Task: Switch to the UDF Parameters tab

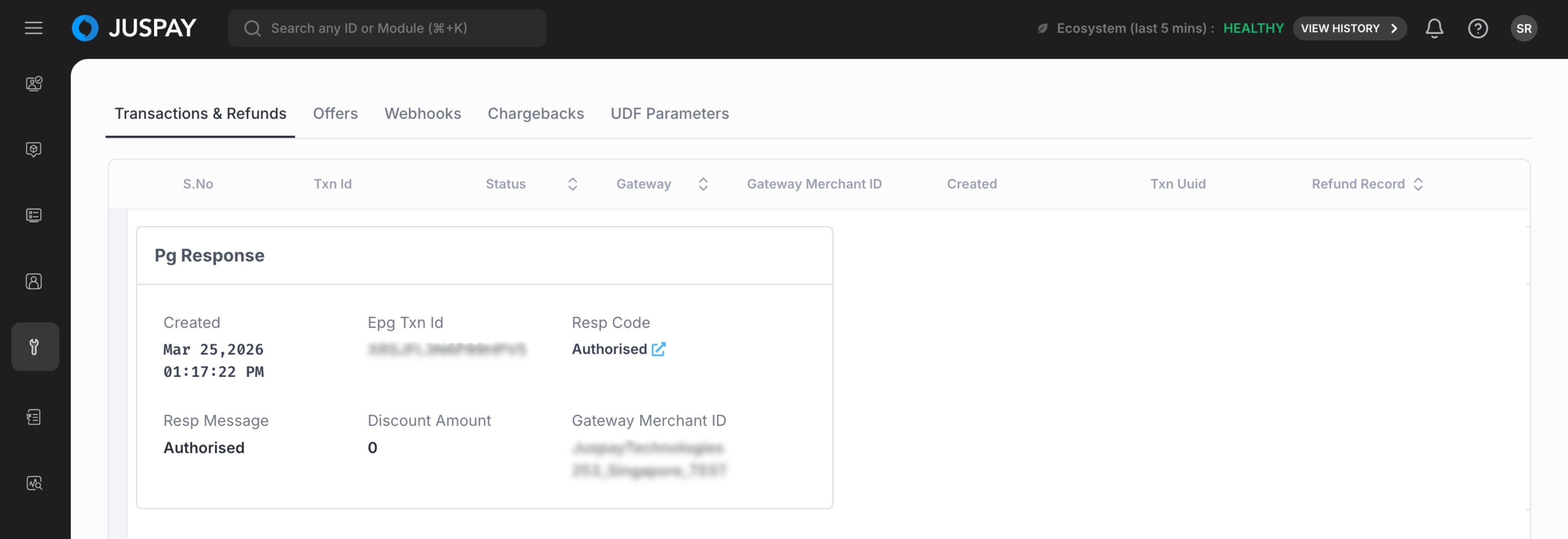Action: pyautogui.click(x=670, y=113)
